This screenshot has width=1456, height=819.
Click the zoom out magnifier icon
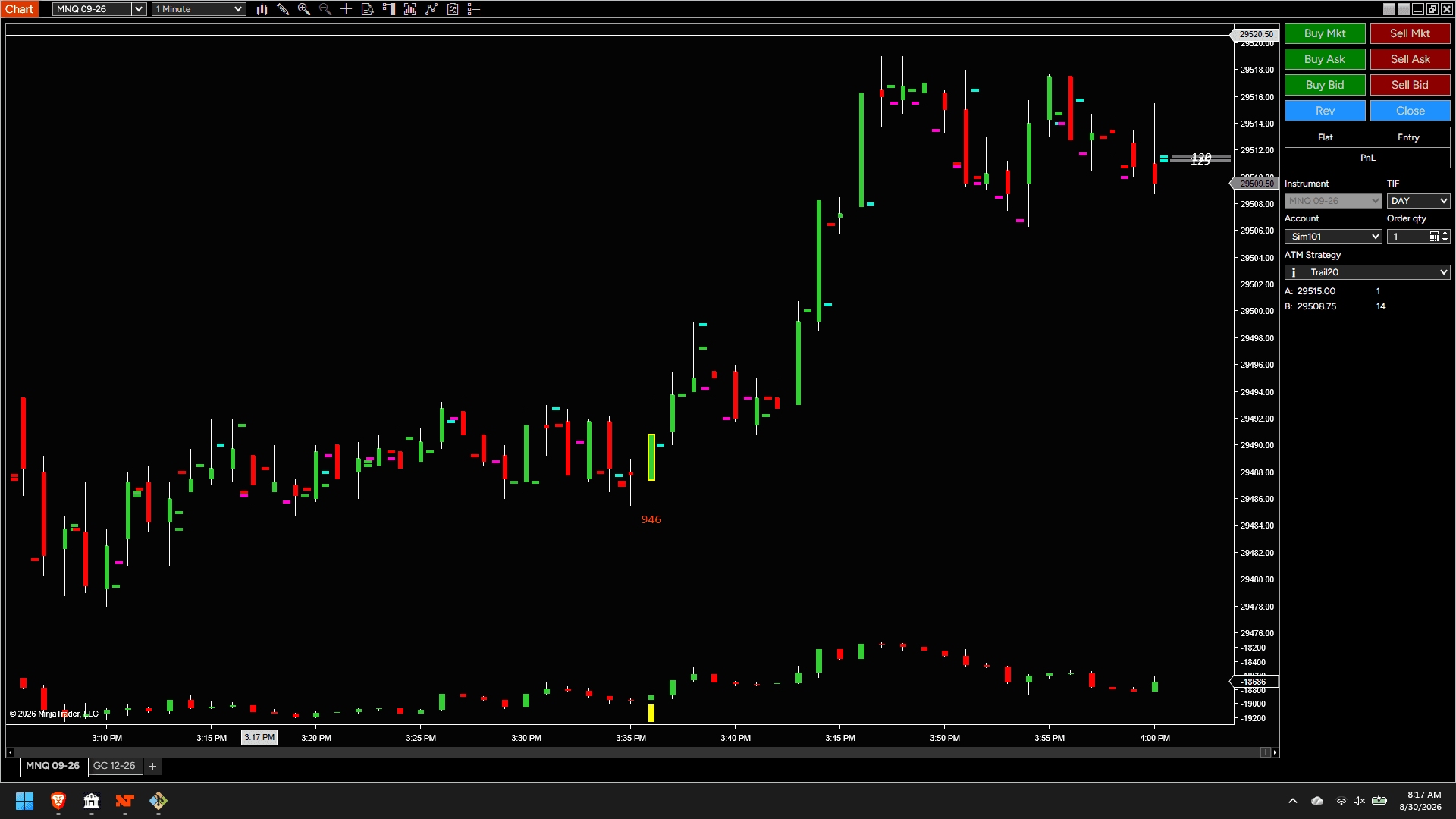pyautogui.click(x=325, y=9)
